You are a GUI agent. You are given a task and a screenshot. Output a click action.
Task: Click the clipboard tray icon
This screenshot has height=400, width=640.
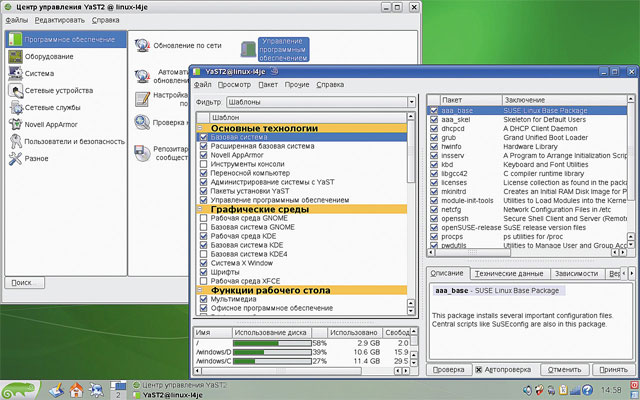pos(564,390)
